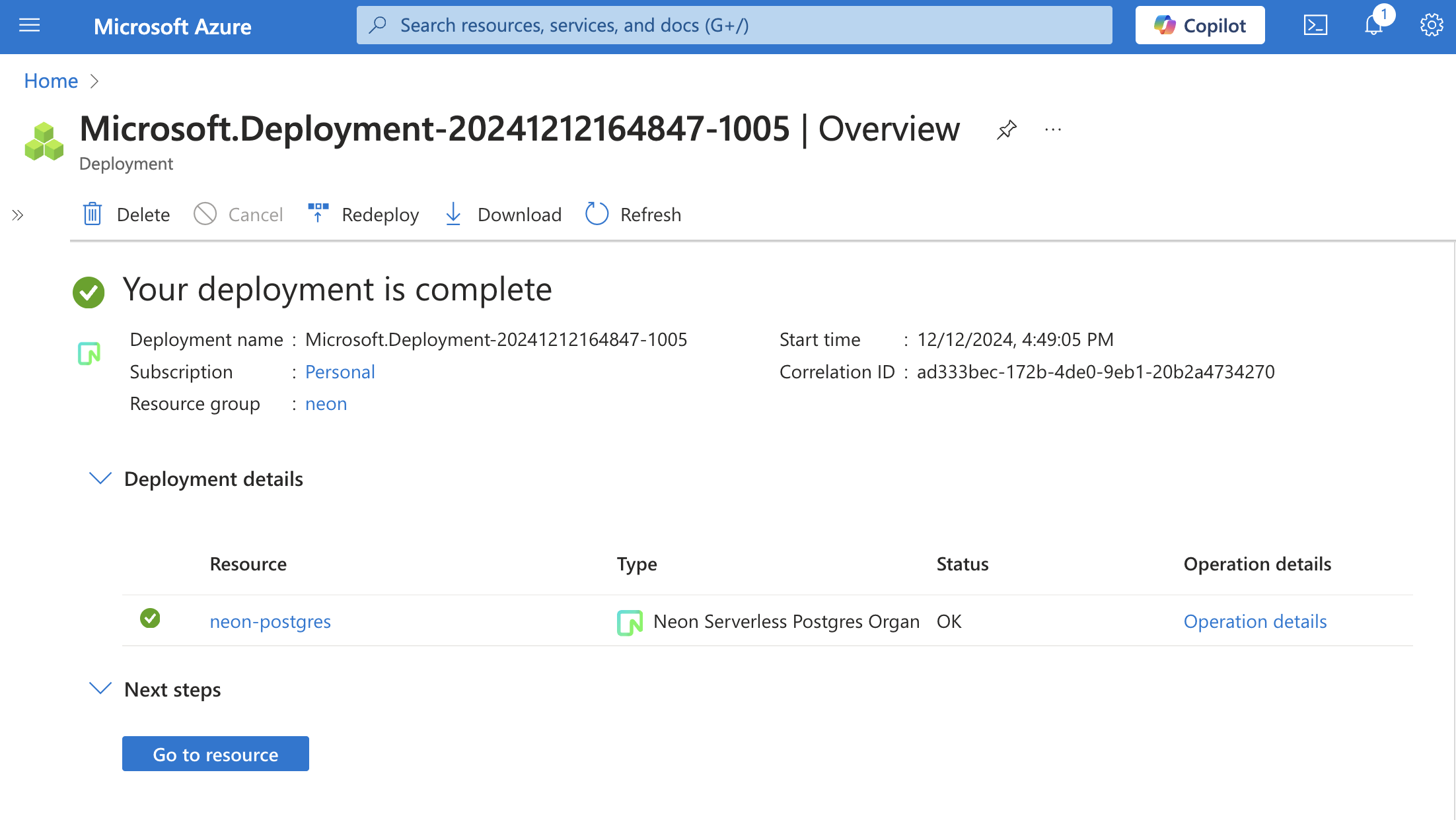
Task: Open the portal hamburger menu
Action: coord(29,25)
